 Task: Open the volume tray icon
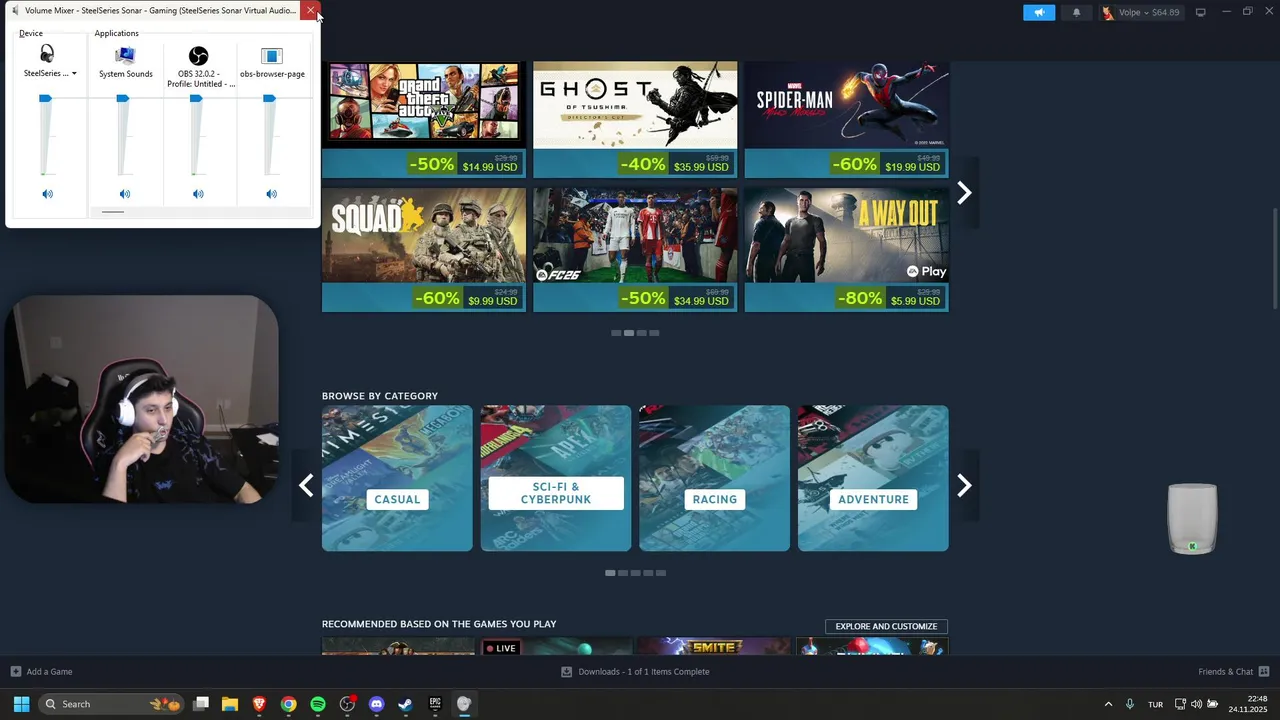[1196, 704]
